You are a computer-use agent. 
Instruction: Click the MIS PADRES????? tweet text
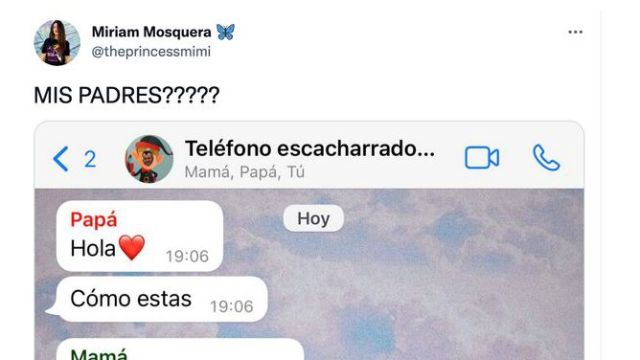[x=127, y=95]
